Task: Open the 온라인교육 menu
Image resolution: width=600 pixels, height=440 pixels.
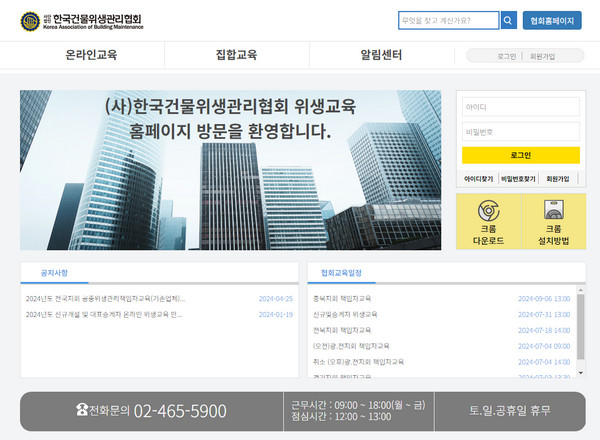Action: point(91,55)
